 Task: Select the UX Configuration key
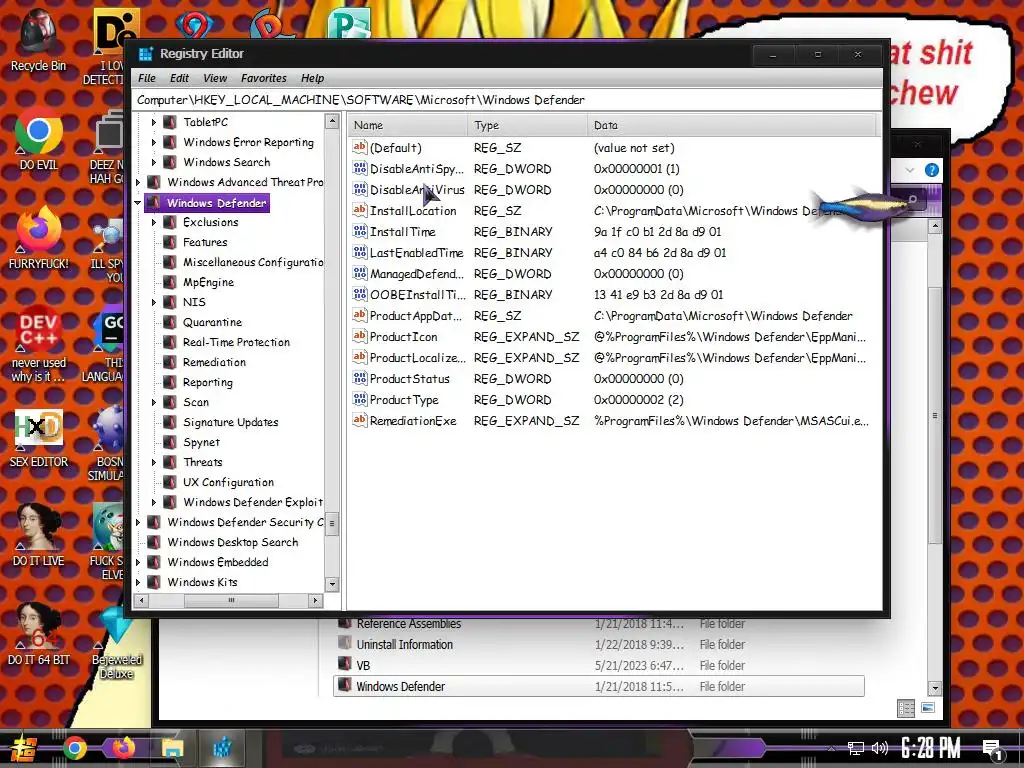tap(228, 482)
